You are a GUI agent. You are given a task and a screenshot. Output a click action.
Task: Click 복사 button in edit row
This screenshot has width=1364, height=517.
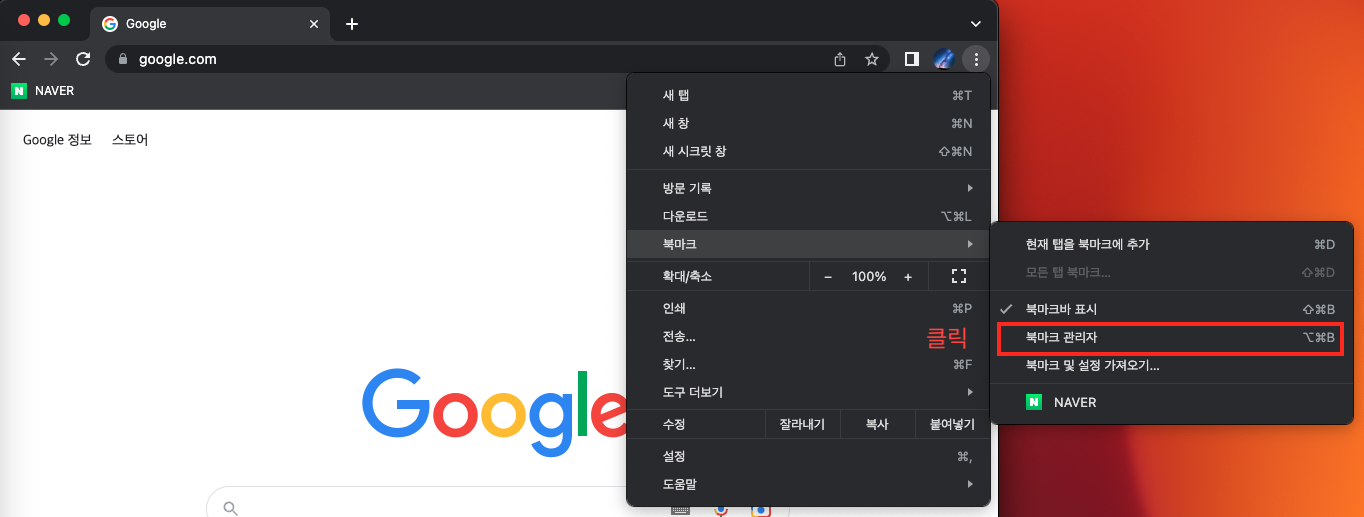tap(877, 424)
